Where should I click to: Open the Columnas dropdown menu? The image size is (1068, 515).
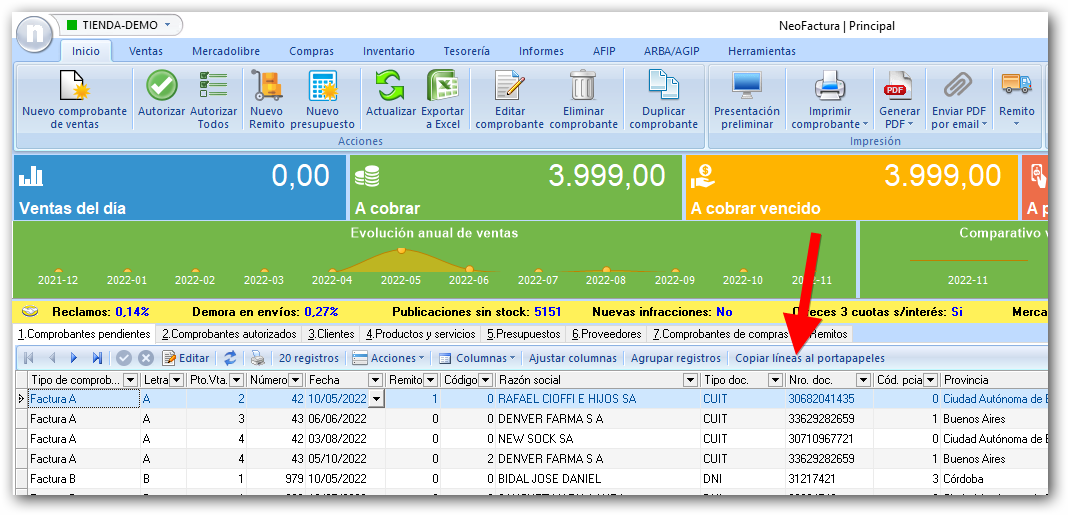tap(478, 358)
